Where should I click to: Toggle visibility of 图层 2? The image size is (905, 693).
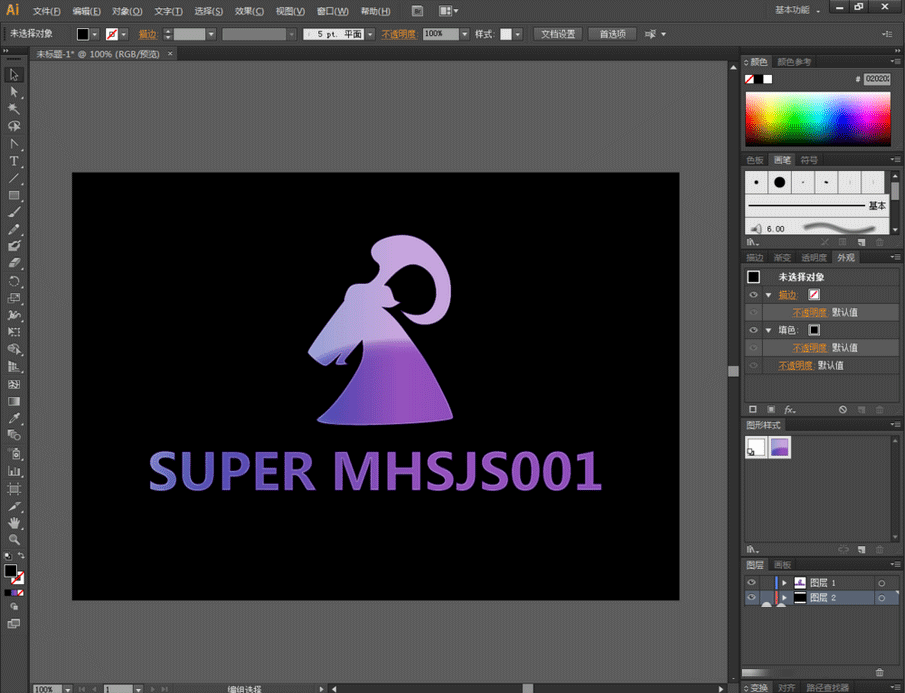(x=751, y=598)
